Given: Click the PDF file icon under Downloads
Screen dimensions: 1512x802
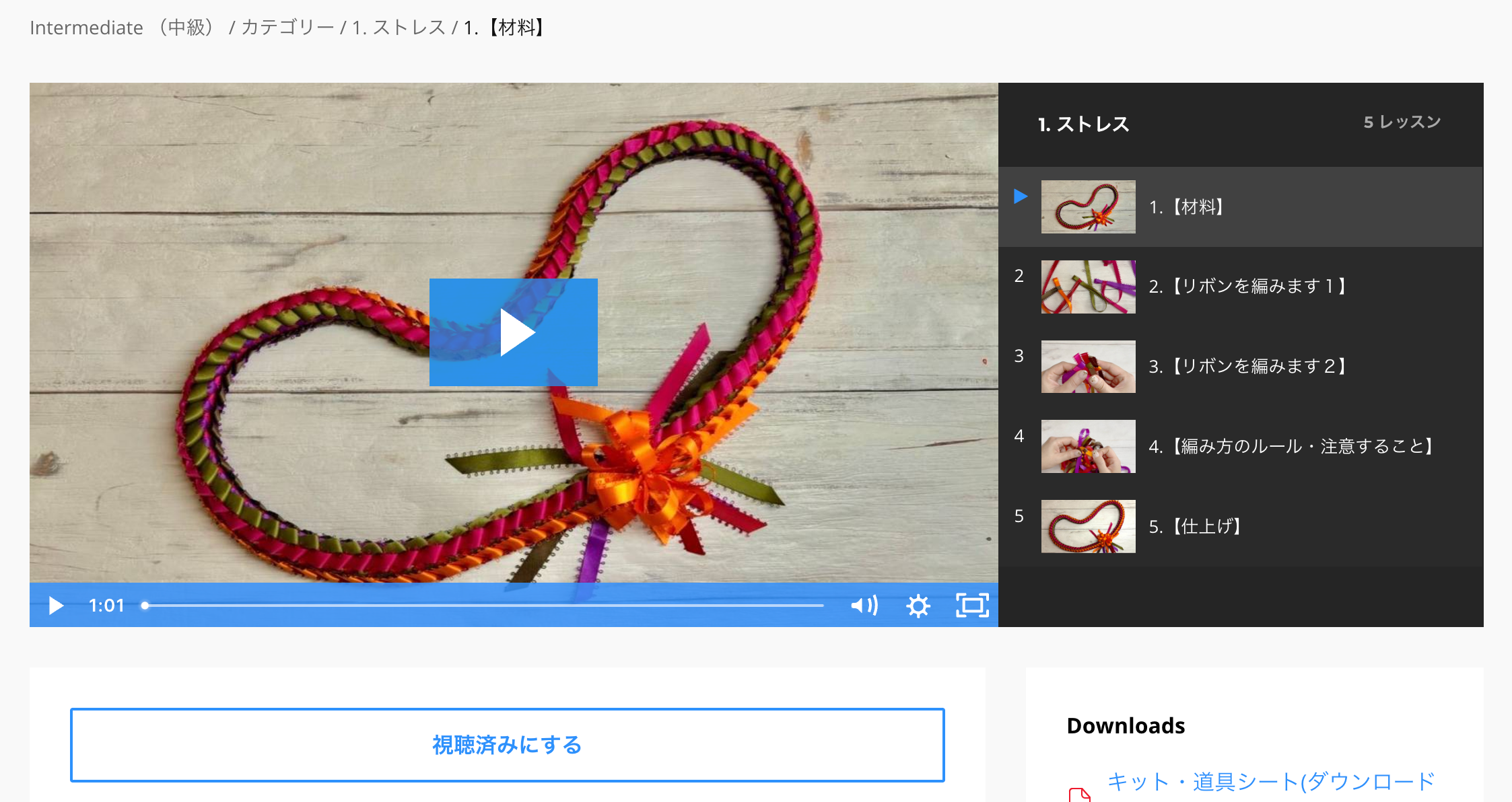Looking at the screenshot, I should coord(1079,794).
